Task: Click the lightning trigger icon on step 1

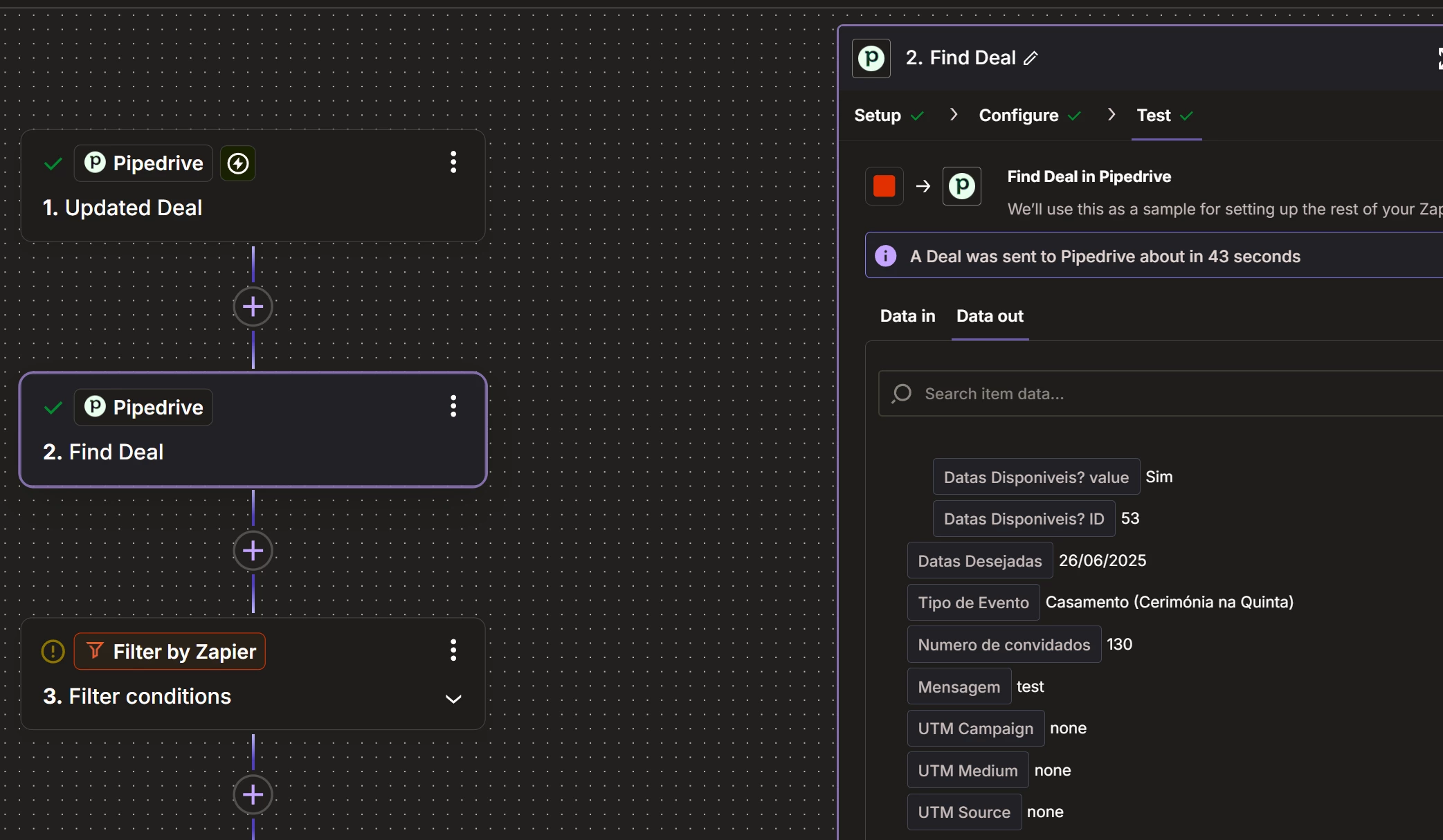Action: (238, 163)
